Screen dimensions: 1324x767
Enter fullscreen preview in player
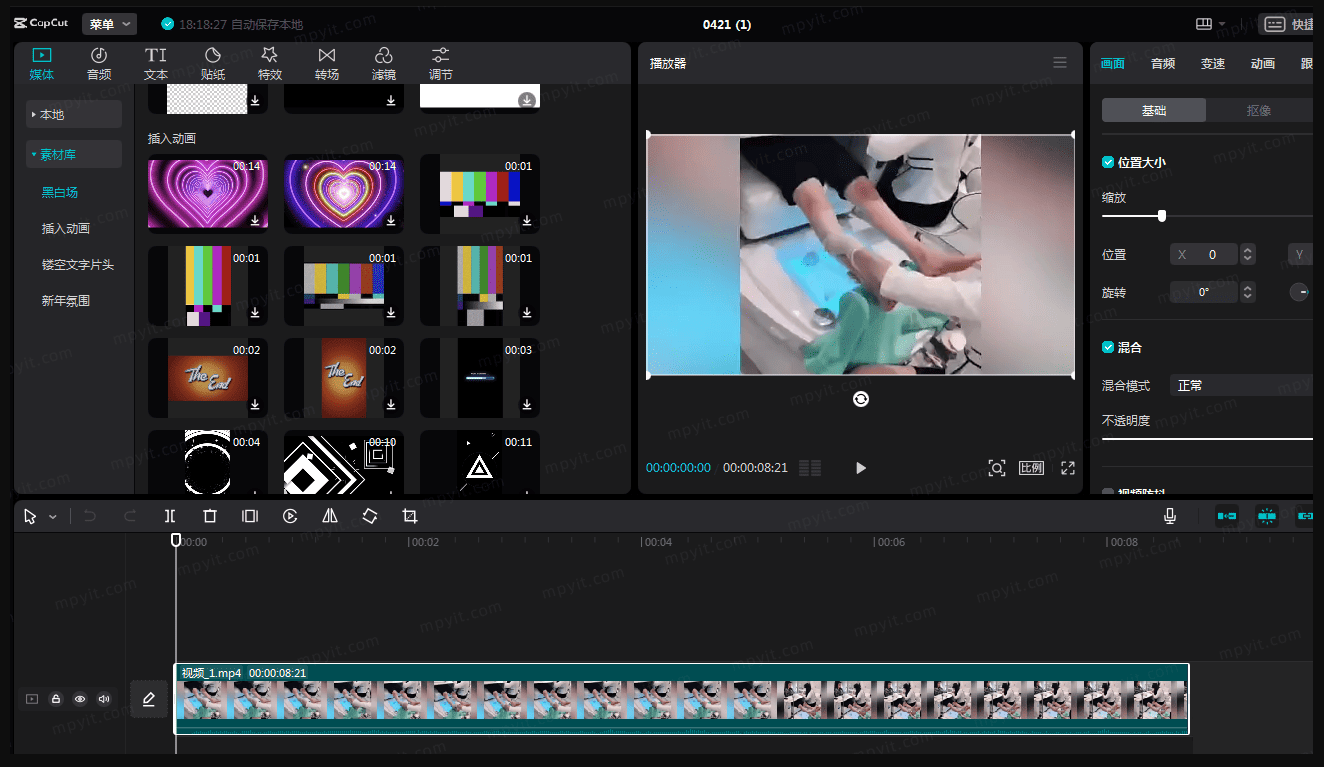(x=1067, y=468)
